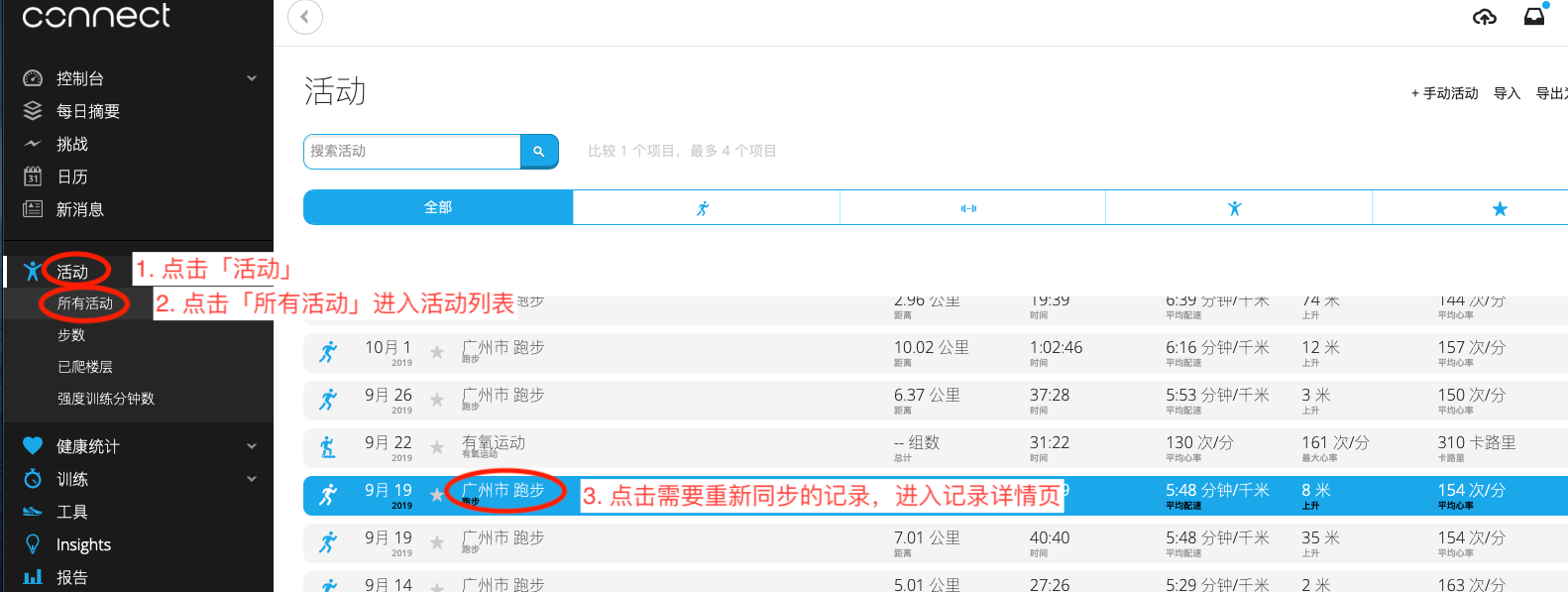Viewport: 1568px width, 592px height.
Task: Open 广州市 跑步 activity from 9月 26
Action: point(503,396)
